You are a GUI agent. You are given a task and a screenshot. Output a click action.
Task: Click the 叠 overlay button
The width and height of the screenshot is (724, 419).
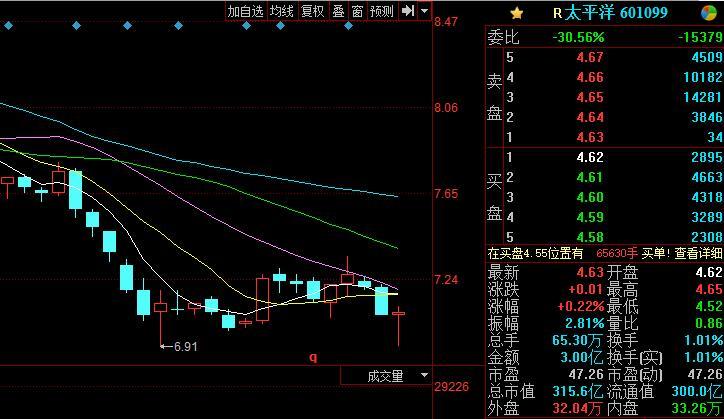[x=338, y=11]
